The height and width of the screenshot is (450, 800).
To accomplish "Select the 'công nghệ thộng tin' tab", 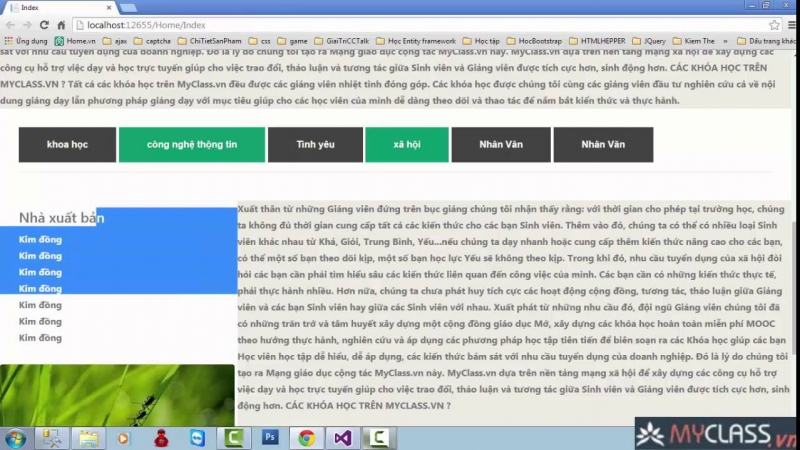I will [191, 145].
